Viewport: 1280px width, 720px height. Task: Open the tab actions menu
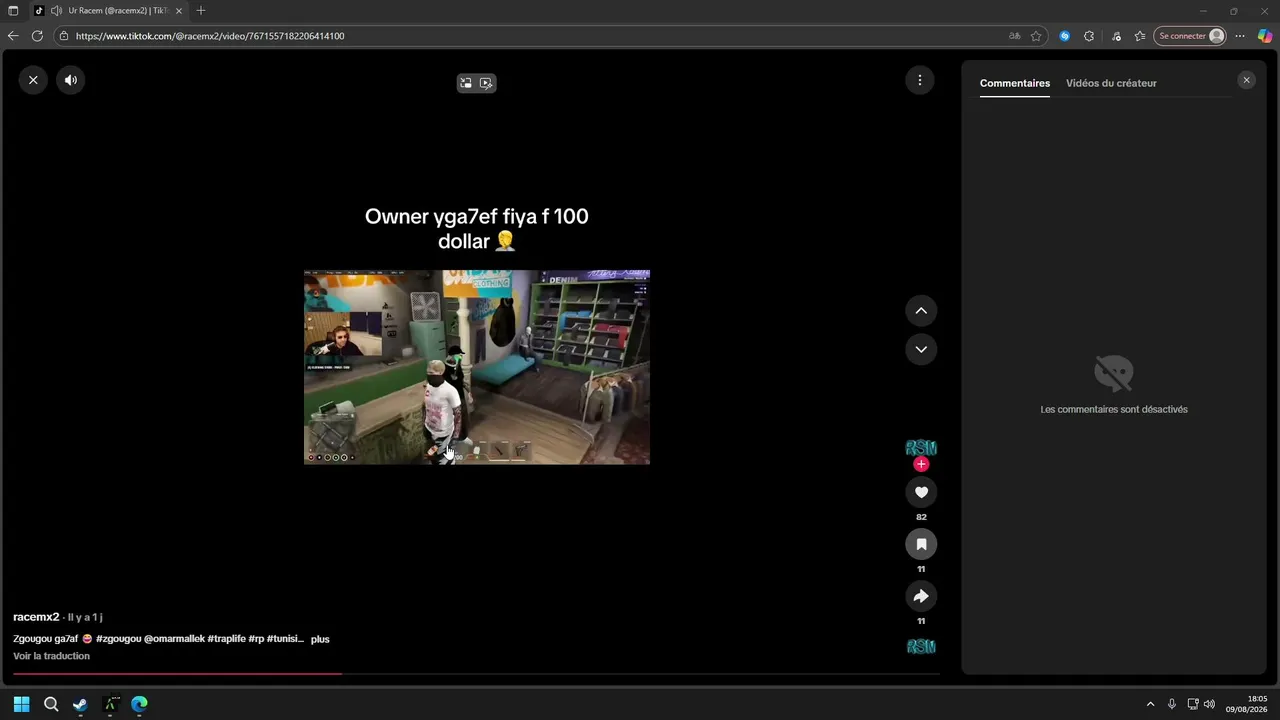point(13,11)
